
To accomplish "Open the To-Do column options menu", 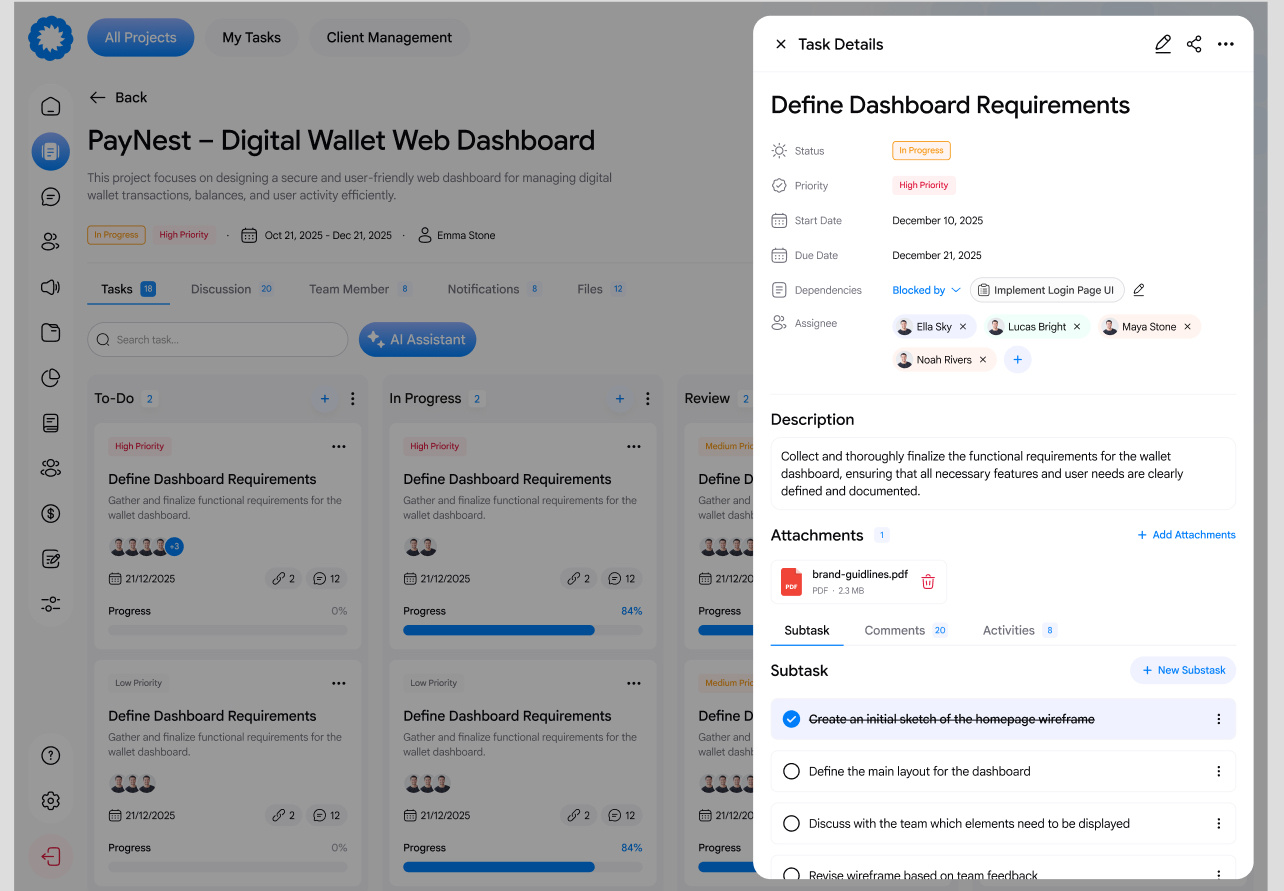I will coord(352,398).
